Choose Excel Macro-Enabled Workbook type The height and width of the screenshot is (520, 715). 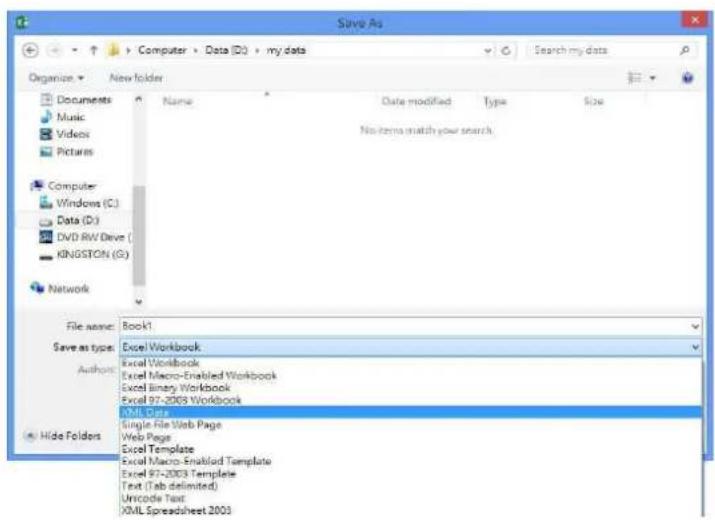pyautogui.click(x=410, y=375)
